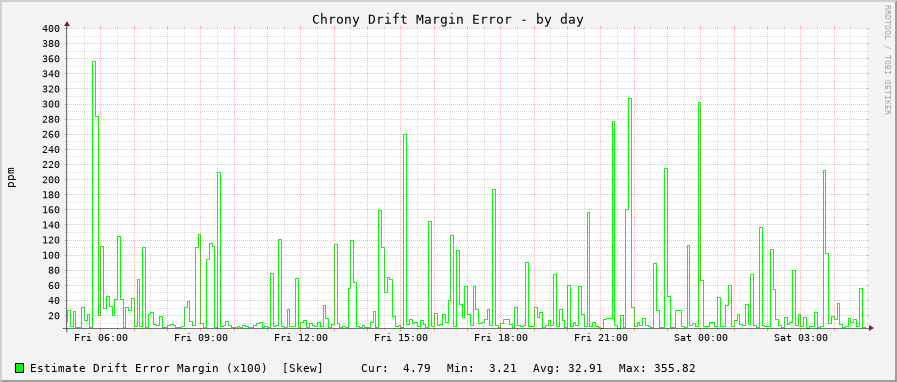Click the 'Cur: 4.79' value
The image size is (897, 382).
click(x=395, y=368)
